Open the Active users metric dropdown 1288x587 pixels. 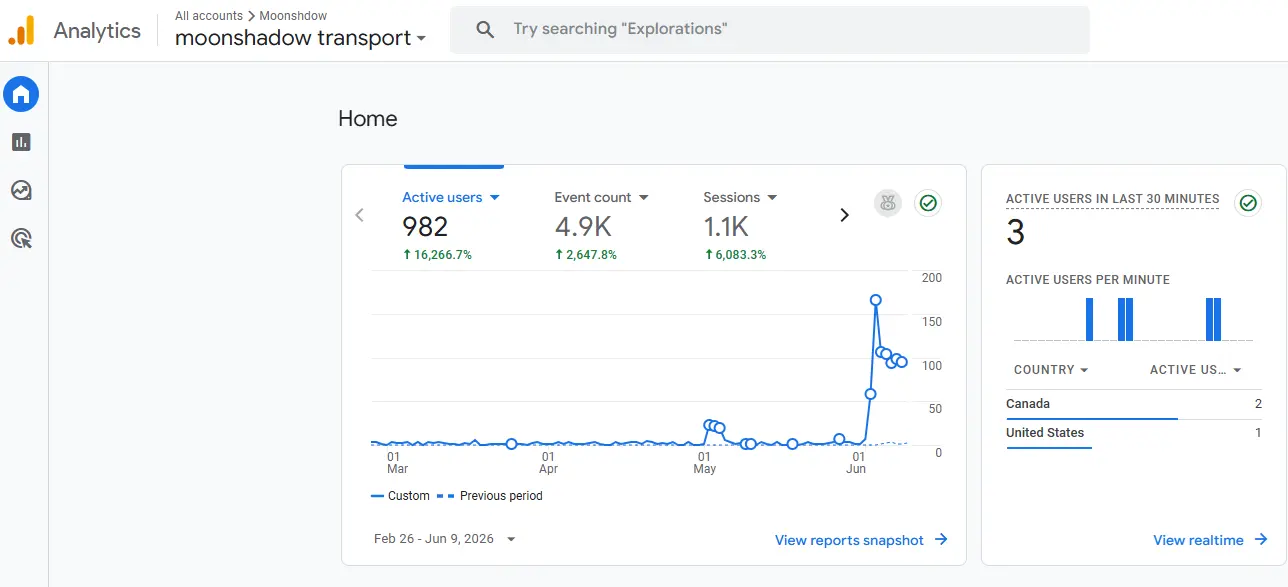pyautogui.click(x=451, y=197)
